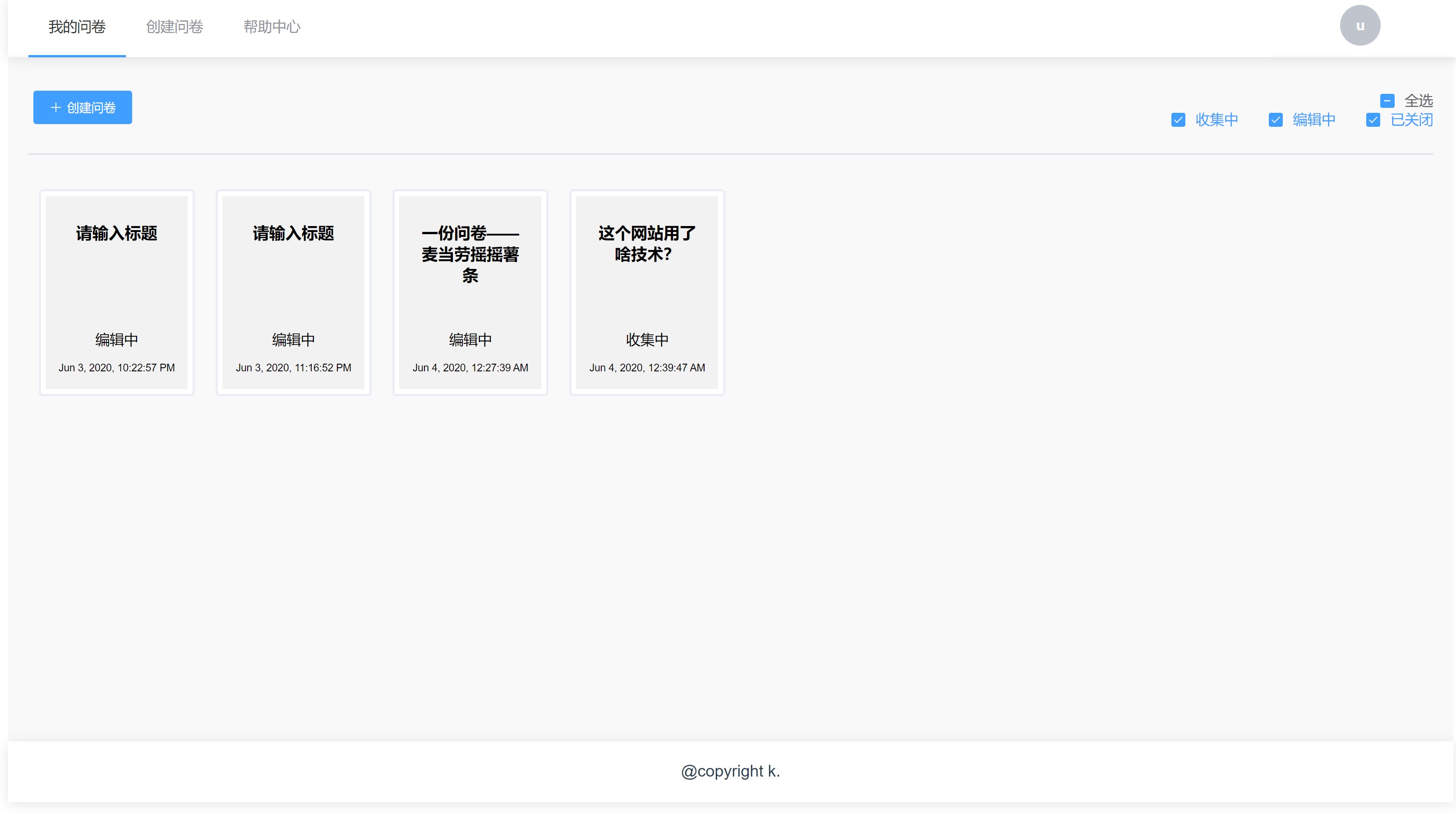Open questionnaire card dated 10:22:57 PM
This screenshot has height=814, width=1456.
coord(116,292)
